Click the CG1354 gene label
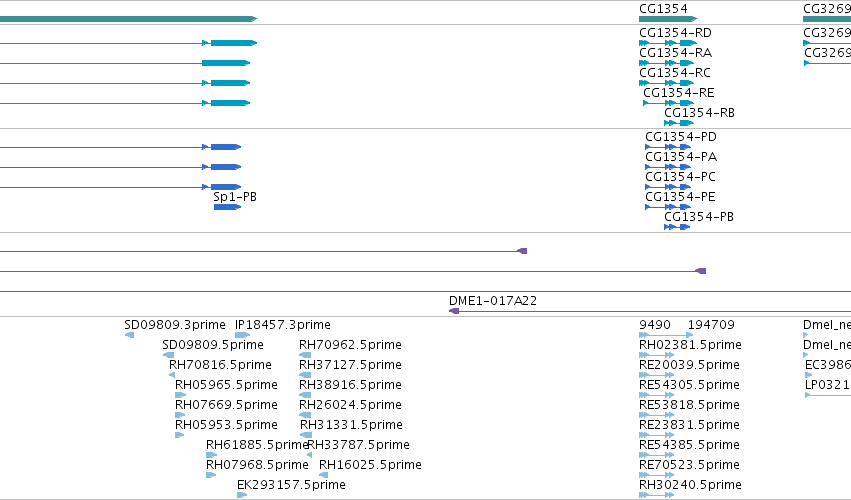 click(x=663, y=9)
